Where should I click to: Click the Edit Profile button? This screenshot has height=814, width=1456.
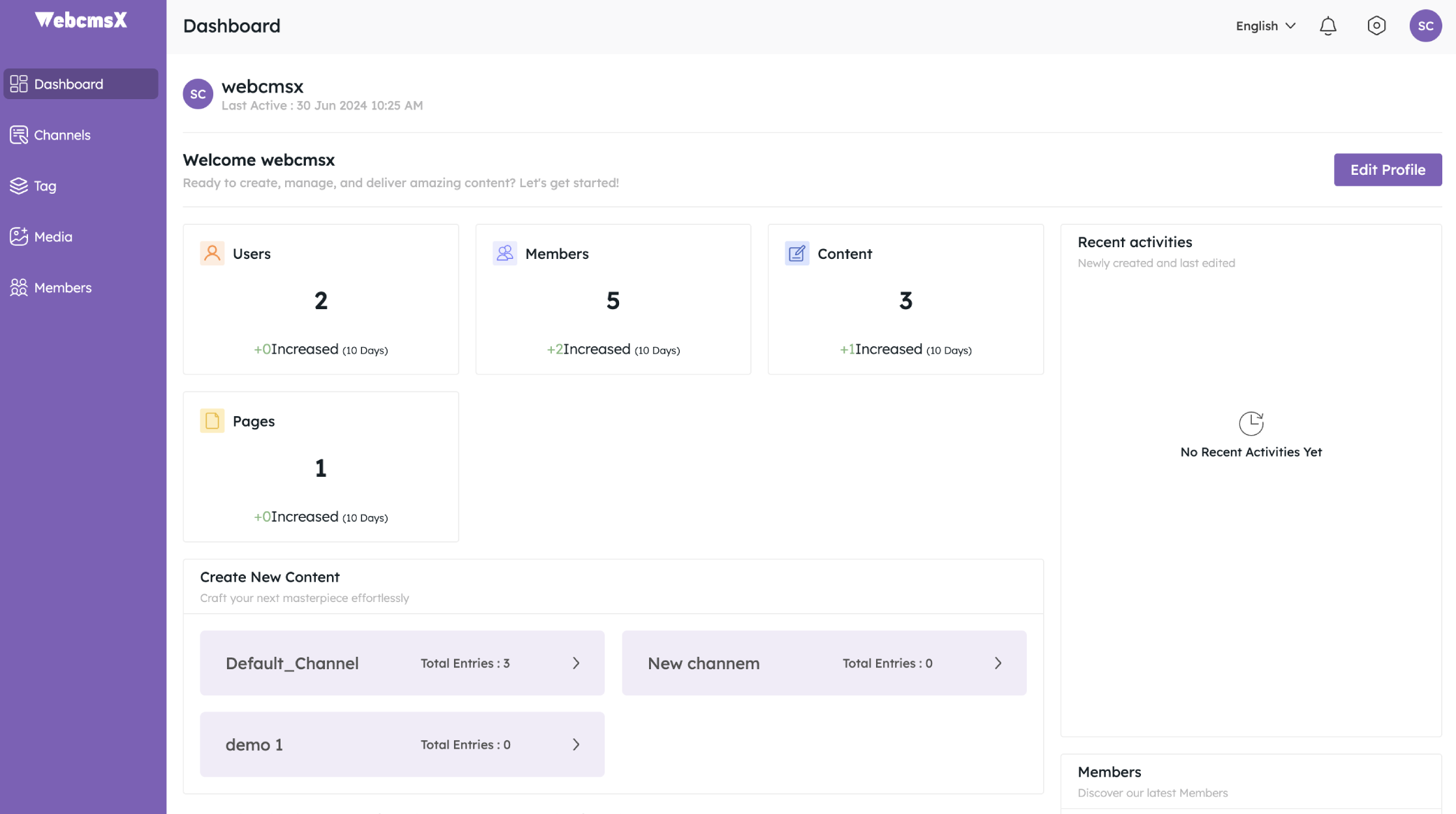(x=1388, y=170)
